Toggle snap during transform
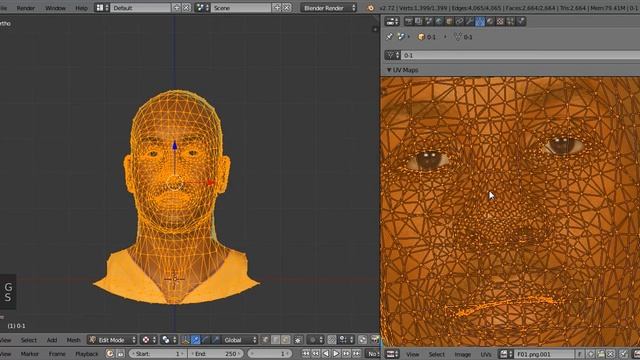The image size is (640, 360). point(332,340)
